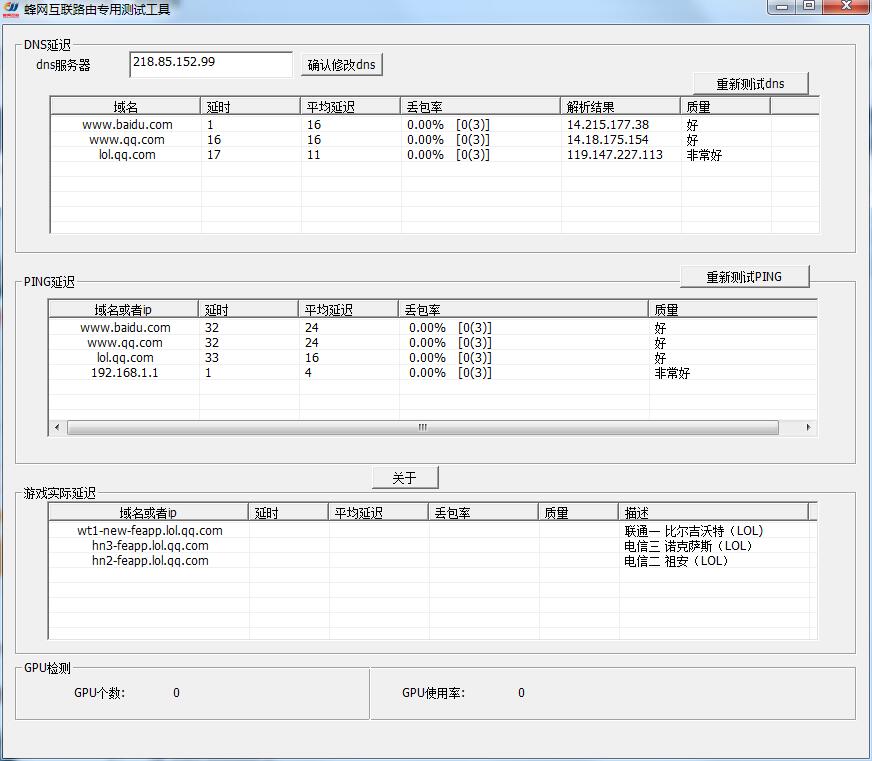The width and height of the screenshot is (872, 761).
Task: Open the 关于 about dialog
Action: pos(405,478)
